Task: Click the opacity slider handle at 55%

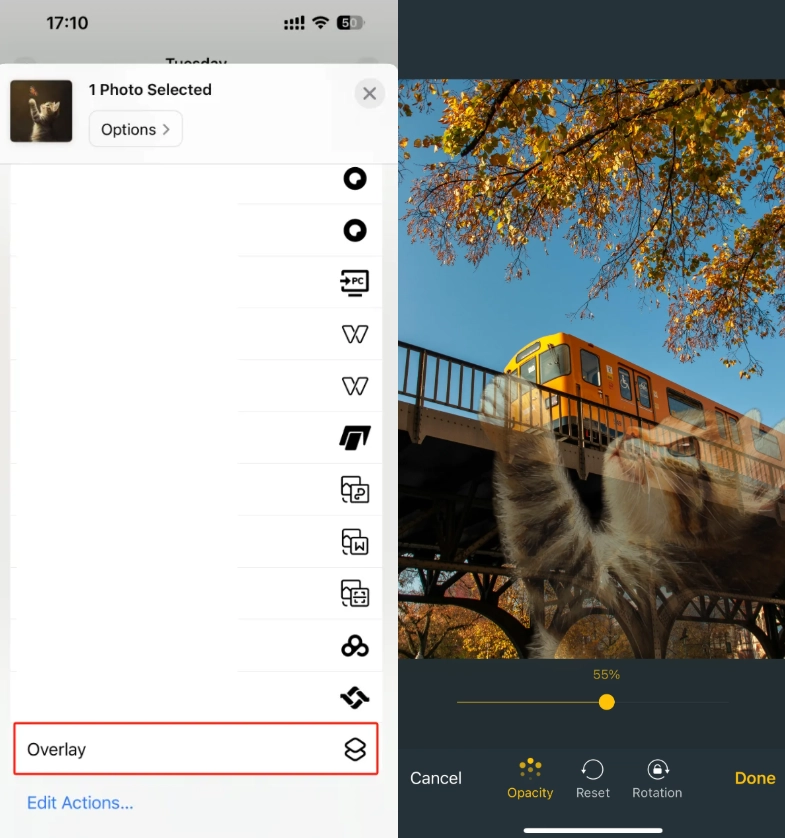Action: pos(606,703)
